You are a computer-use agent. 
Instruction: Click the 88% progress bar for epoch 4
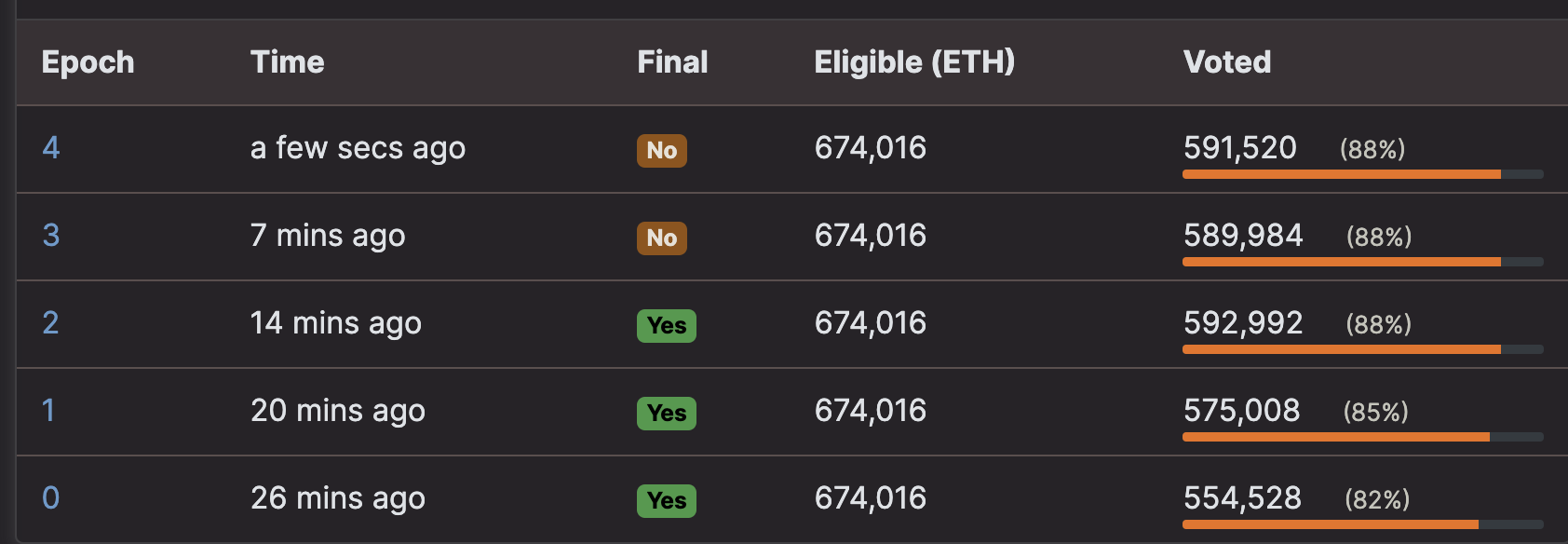click(1363, 174)
